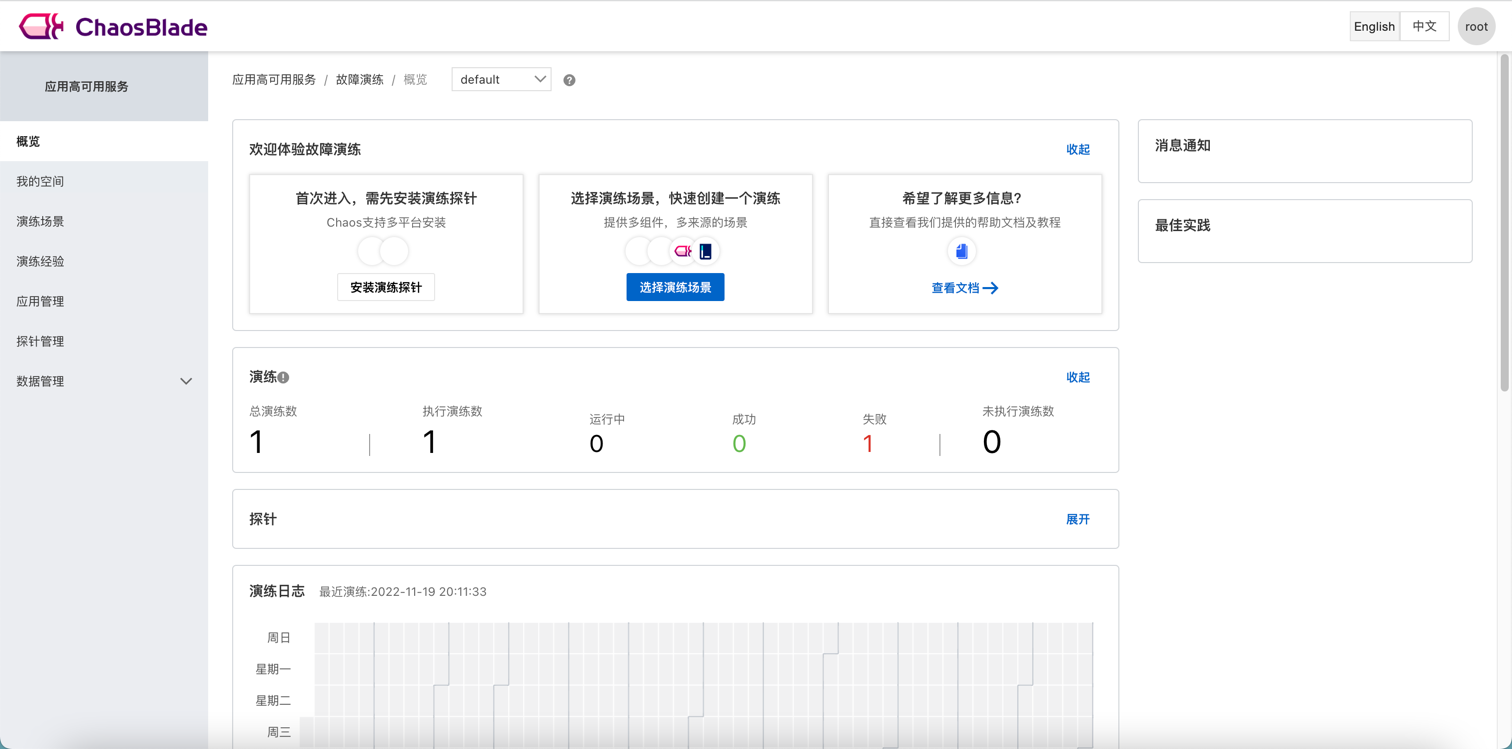Viewport: 1512px width, 749px height.
Task: Switch language to English
Action: click(1374, 27)
